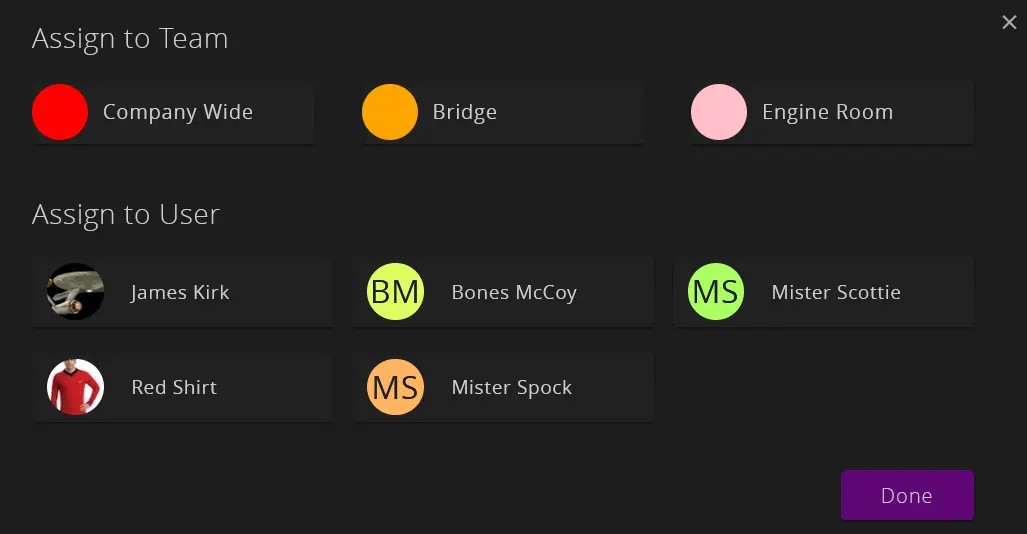Assign to user James Kirk
Screen dimensions: 1027x534
[180, 293]
